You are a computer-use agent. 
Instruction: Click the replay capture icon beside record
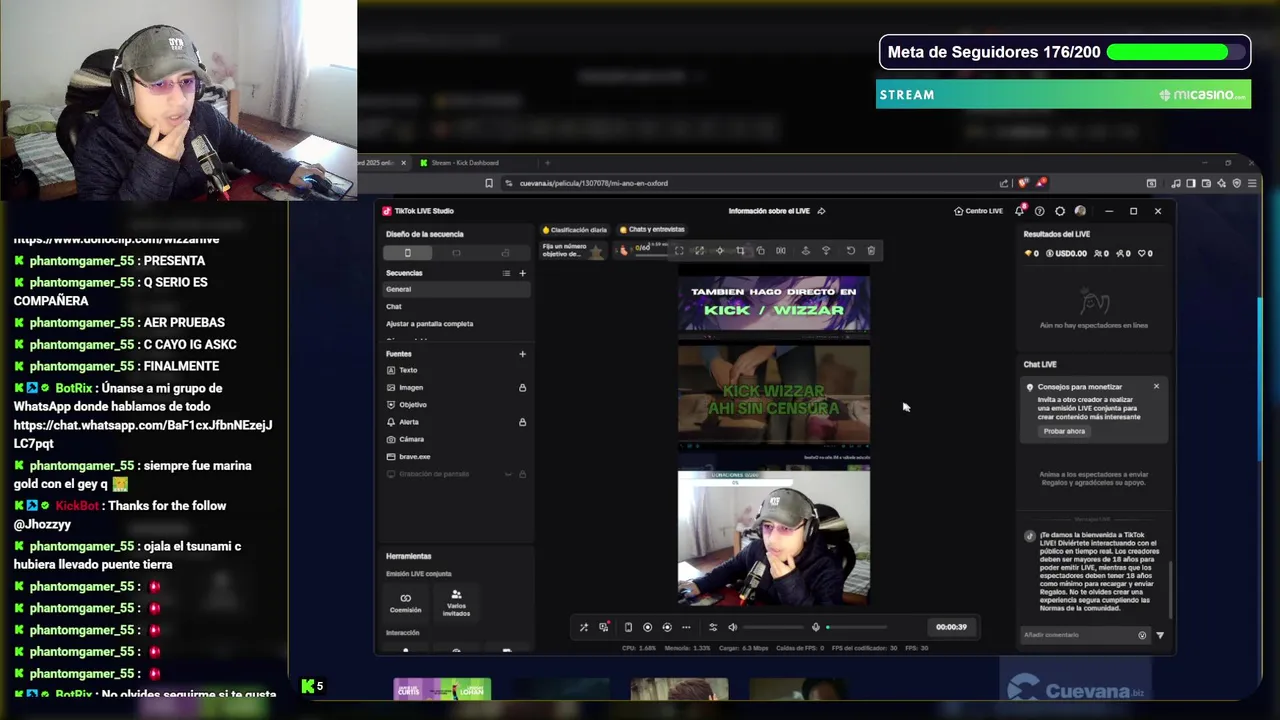[x=667, y=627]
